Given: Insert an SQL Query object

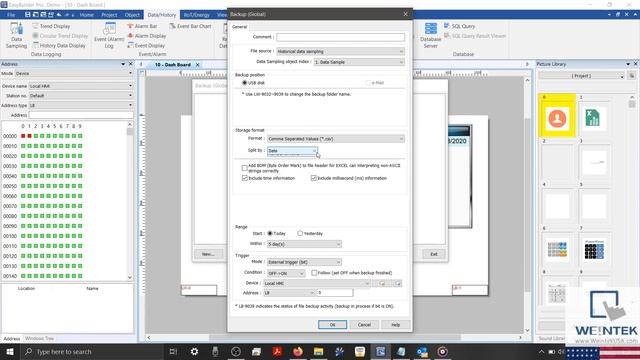Looking at the screenshot, I should [460, 26].
